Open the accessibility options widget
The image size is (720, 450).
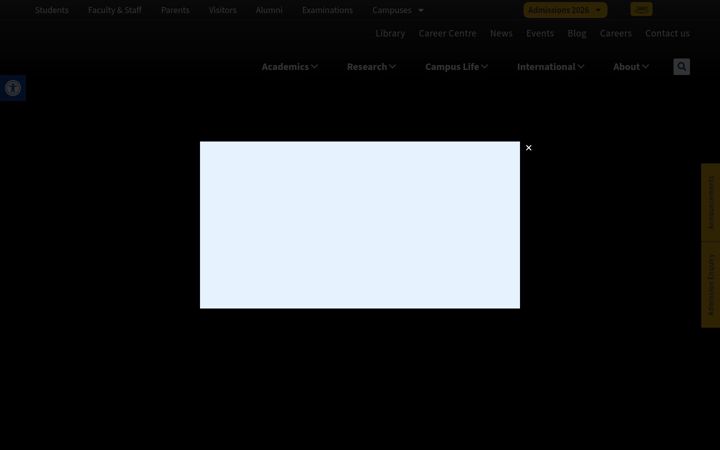(12, 88)
